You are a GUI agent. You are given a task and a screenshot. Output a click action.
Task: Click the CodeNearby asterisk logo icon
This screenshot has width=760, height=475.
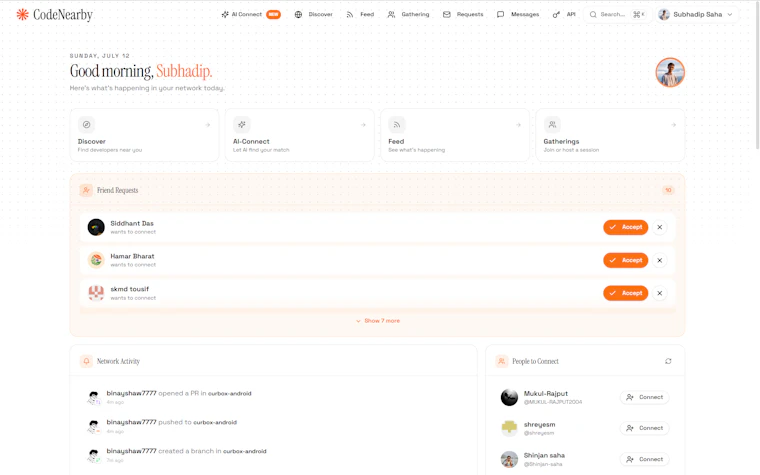click(22, 15)
